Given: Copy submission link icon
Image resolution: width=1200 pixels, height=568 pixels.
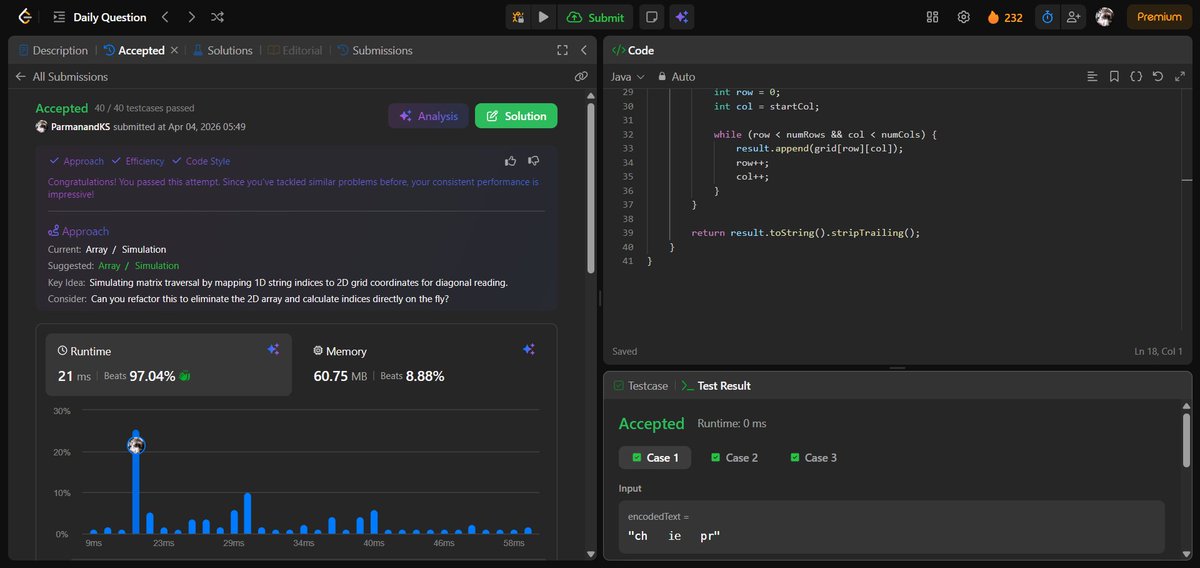Looking at the screenshot, I should (x=581, y=76).
